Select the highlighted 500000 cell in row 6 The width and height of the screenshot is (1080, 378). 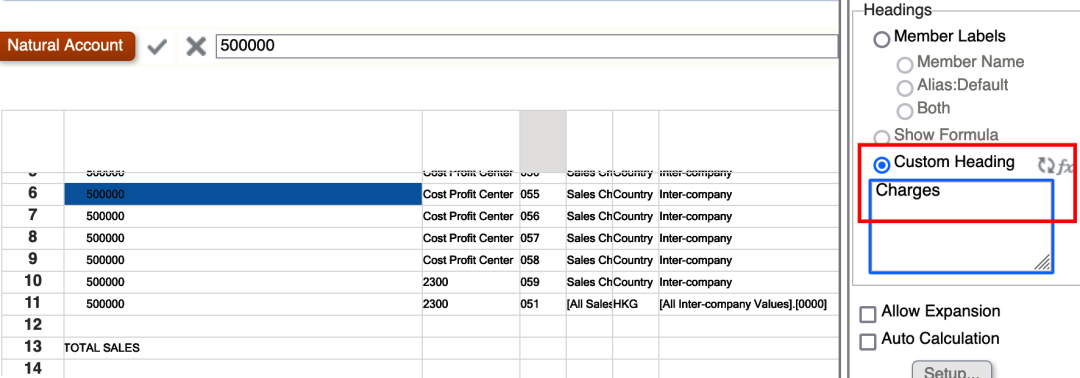click(x=243, y=194)
